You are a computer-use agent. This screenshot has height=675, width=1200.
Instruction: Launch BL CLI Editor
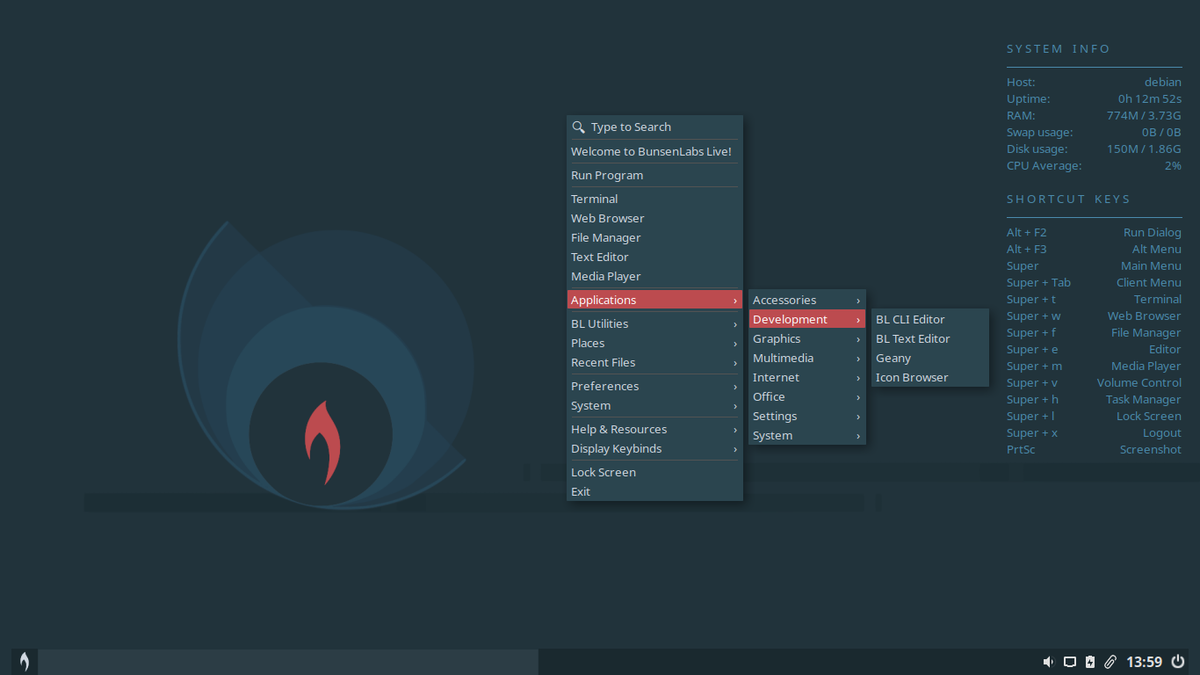[930, 320]
